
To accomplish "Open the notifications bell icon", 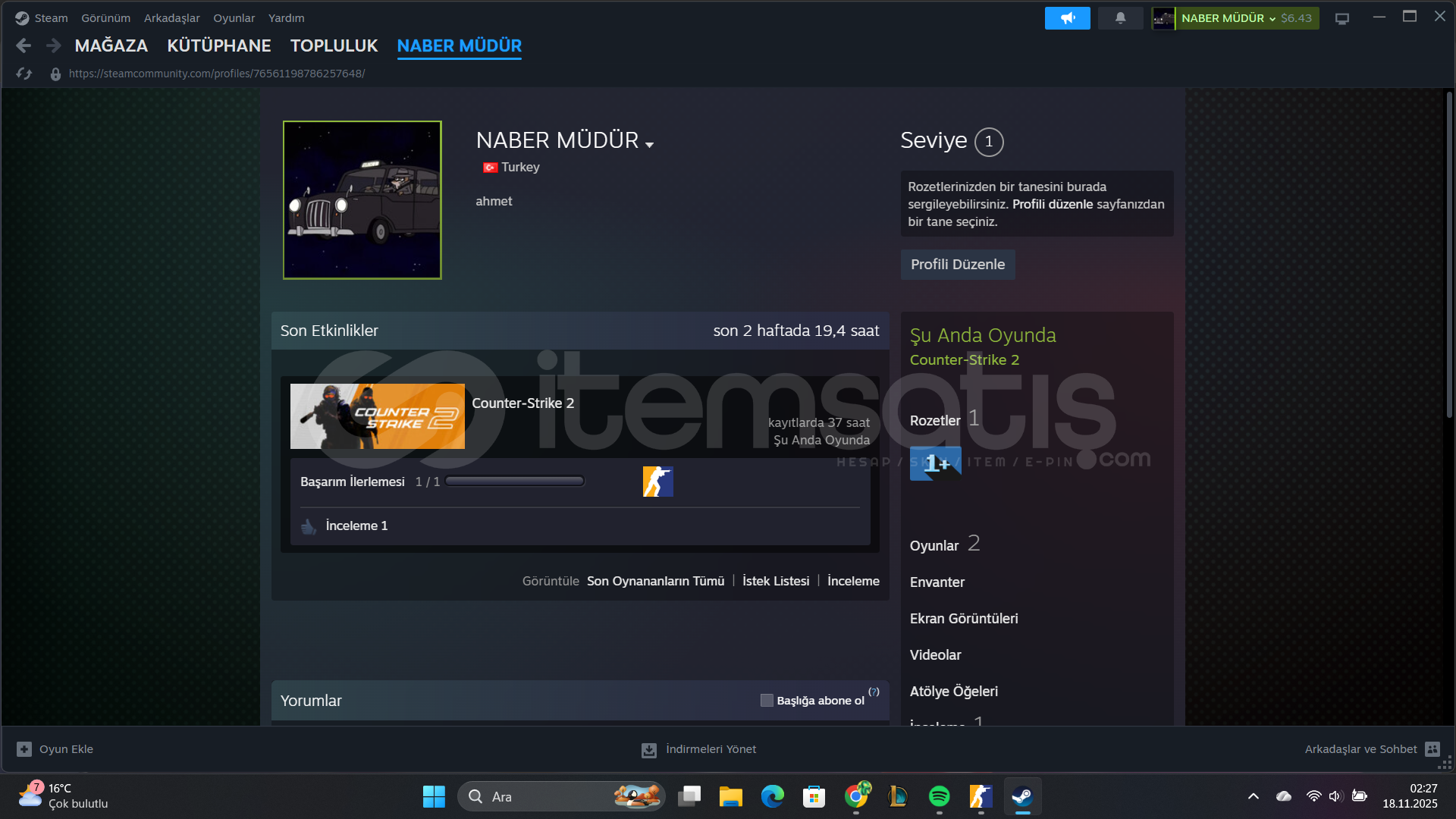I will (1120, 18).
